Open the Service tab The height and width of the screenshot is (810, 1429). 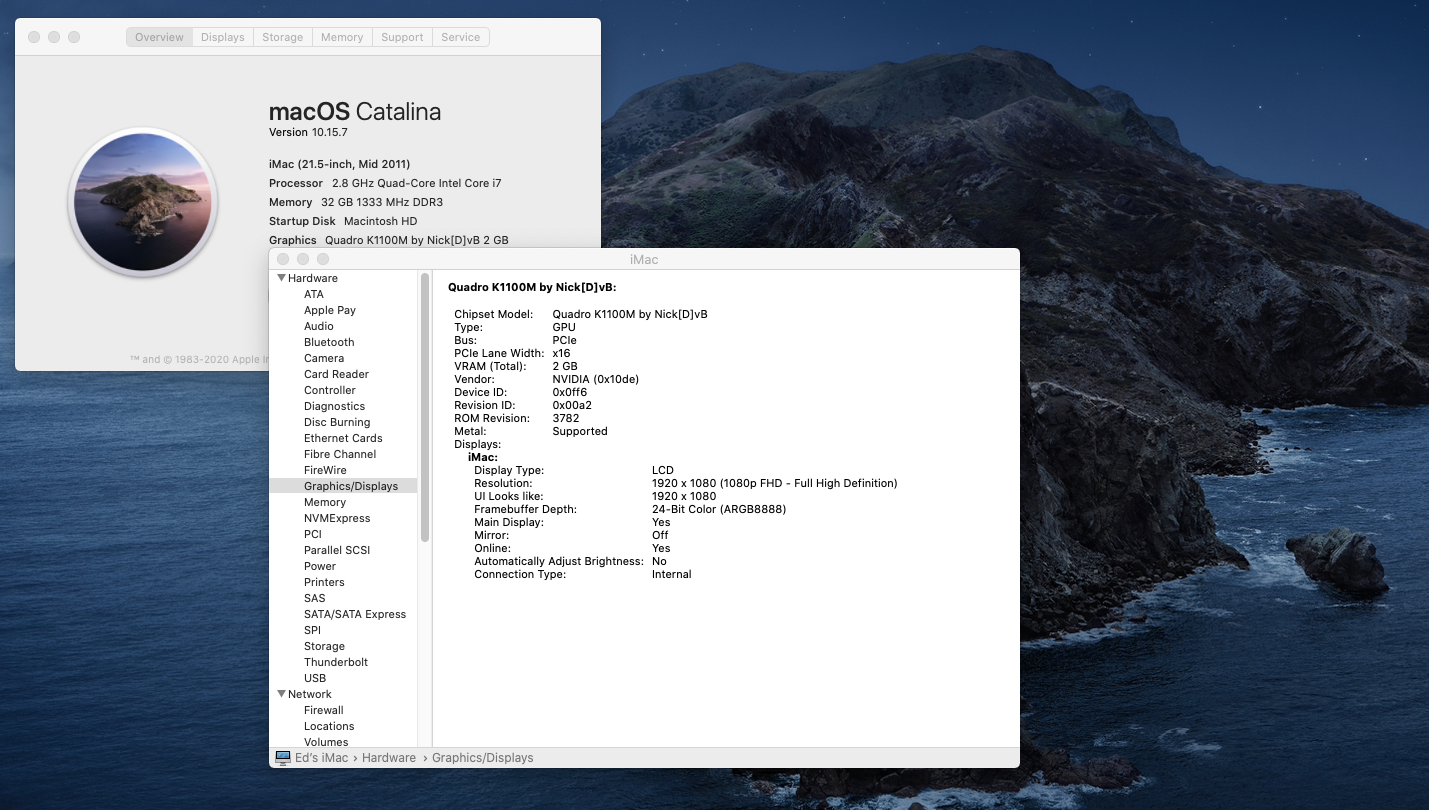460,37
